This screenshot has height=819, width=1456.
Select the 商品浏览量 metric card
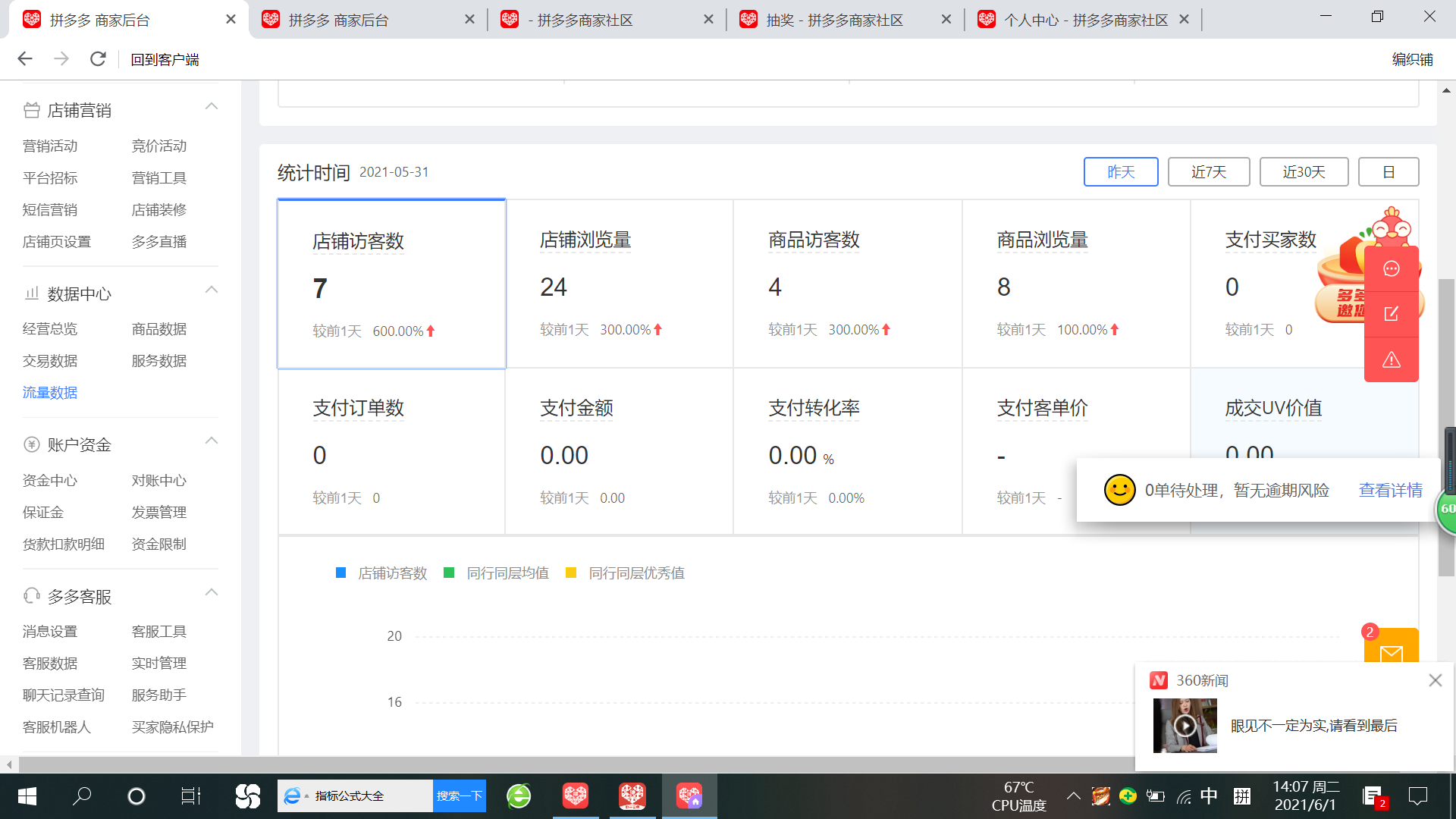1076,284
